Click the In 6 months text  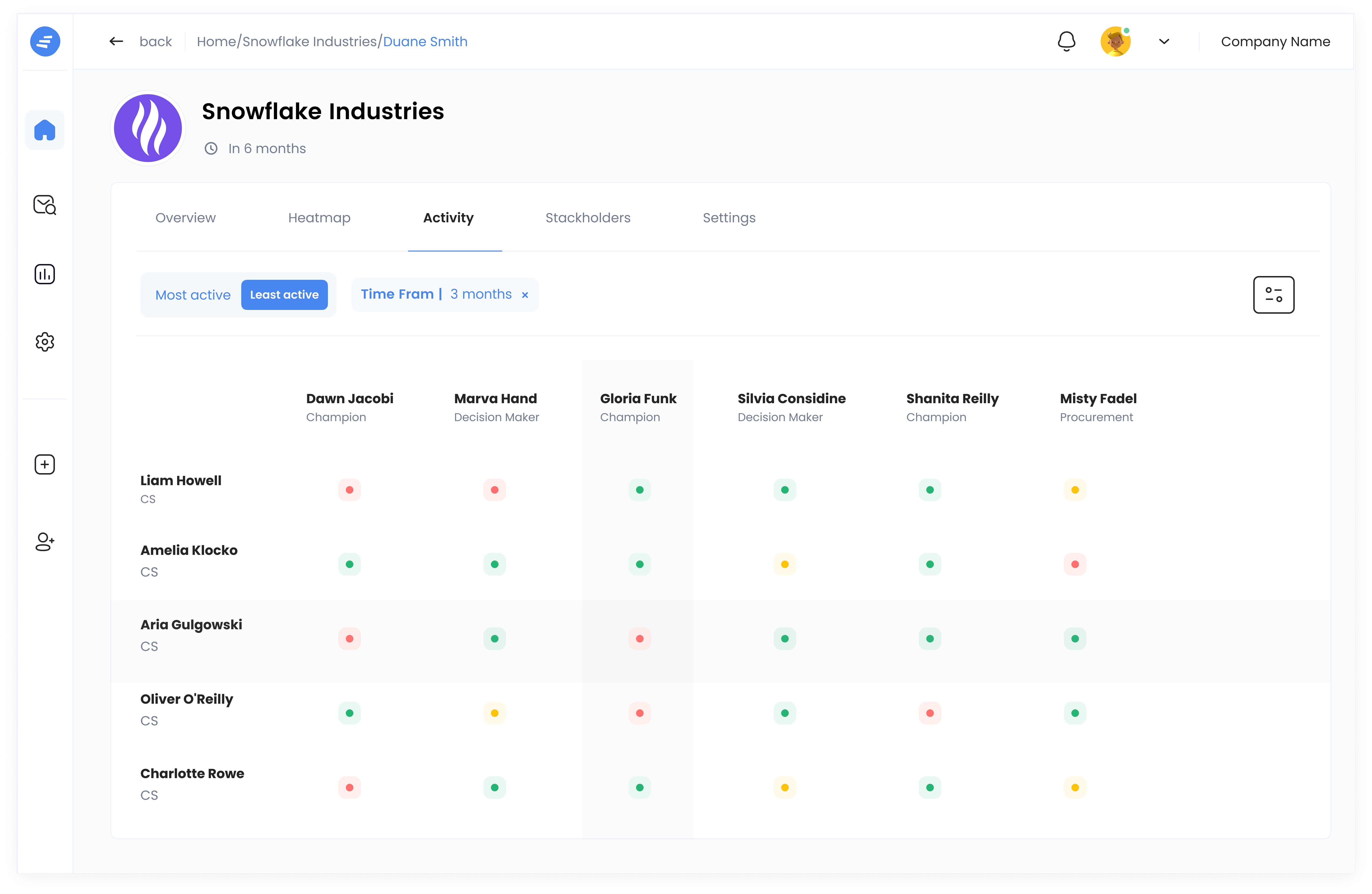pos(267,149)
